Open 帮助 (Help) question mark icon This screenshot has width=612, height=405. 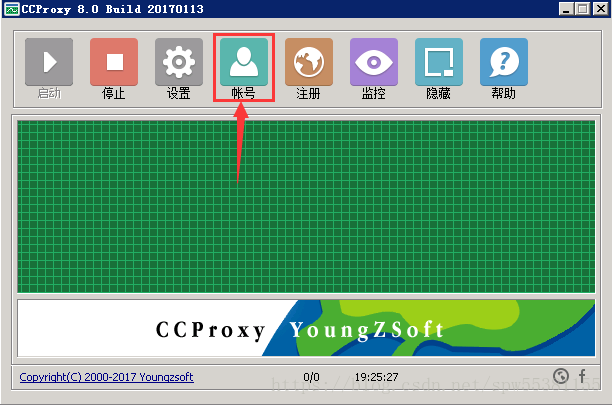click(x=504, y=62)
